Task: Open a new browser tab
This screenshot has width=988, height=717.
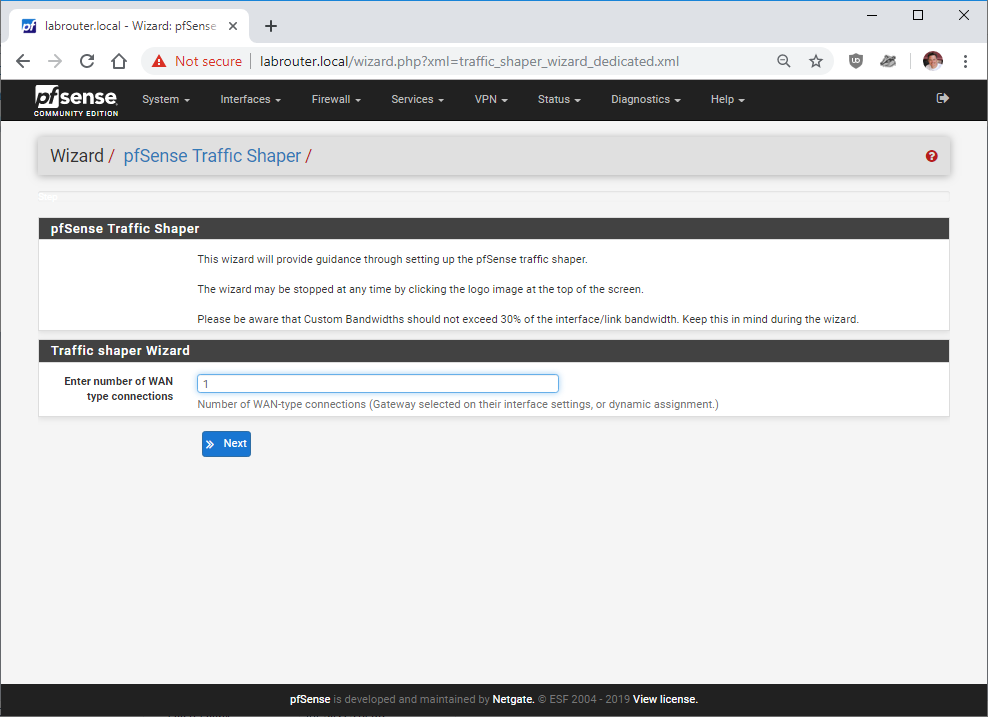Action: click(271, 26)
